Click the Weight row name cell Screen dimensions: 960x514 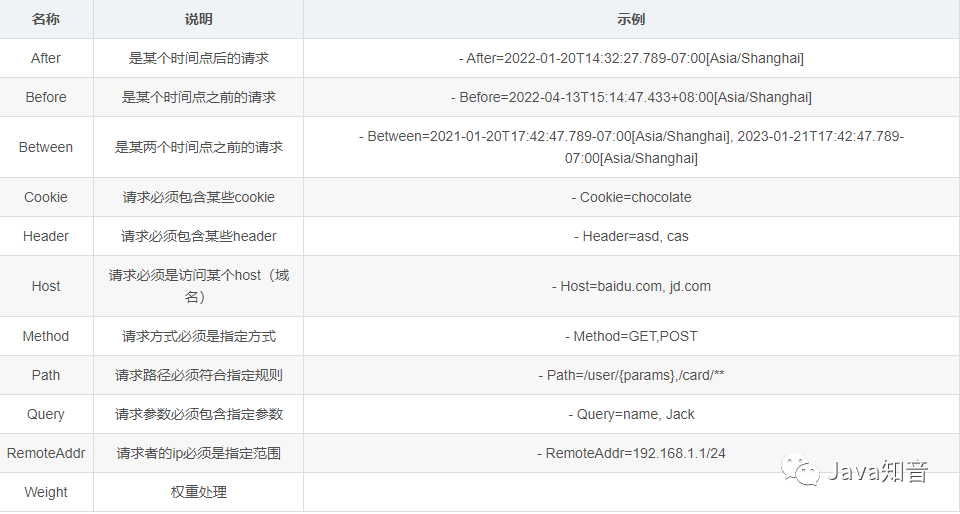point(46,493)
